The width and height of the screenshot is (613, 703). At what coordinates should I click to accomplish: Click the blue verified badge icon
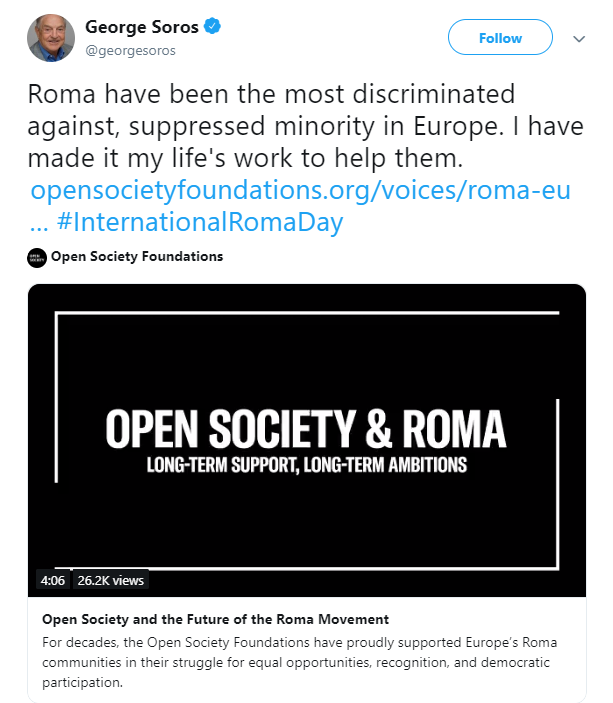coord(213,28)
